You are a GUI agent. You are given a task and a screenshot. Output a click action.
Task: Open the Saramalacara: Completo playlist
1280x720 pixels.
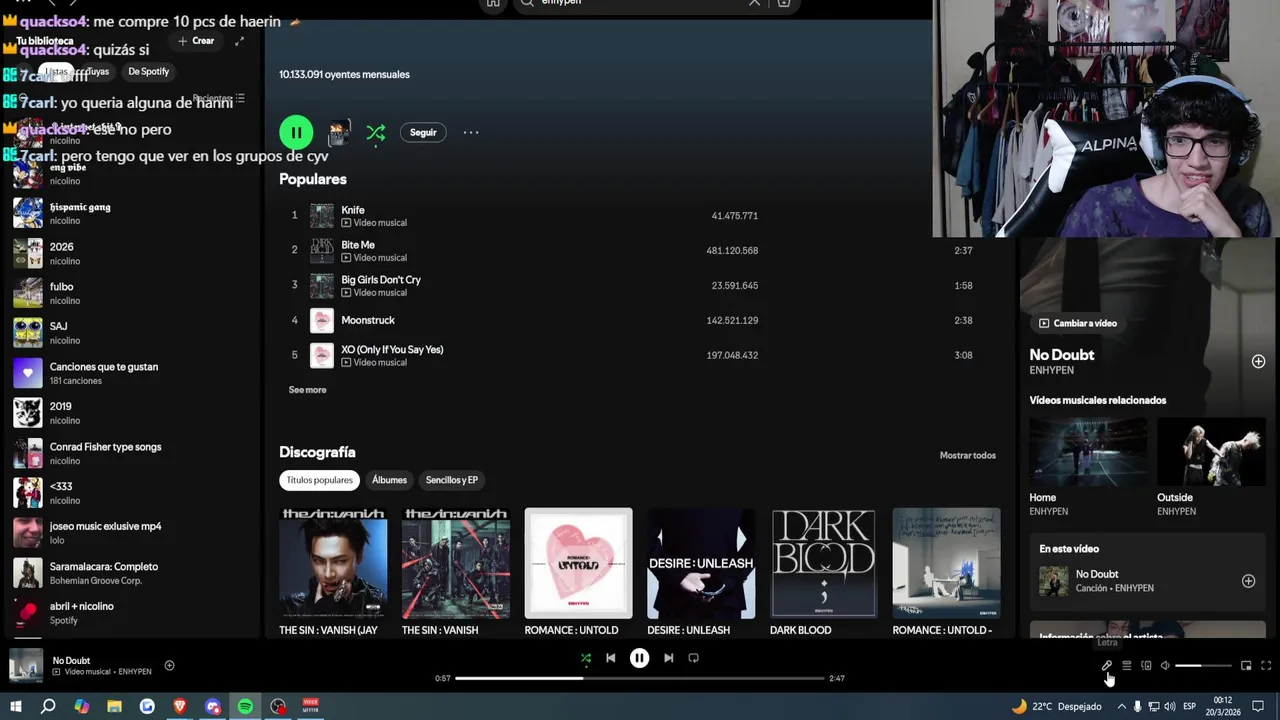coord(130,573)
